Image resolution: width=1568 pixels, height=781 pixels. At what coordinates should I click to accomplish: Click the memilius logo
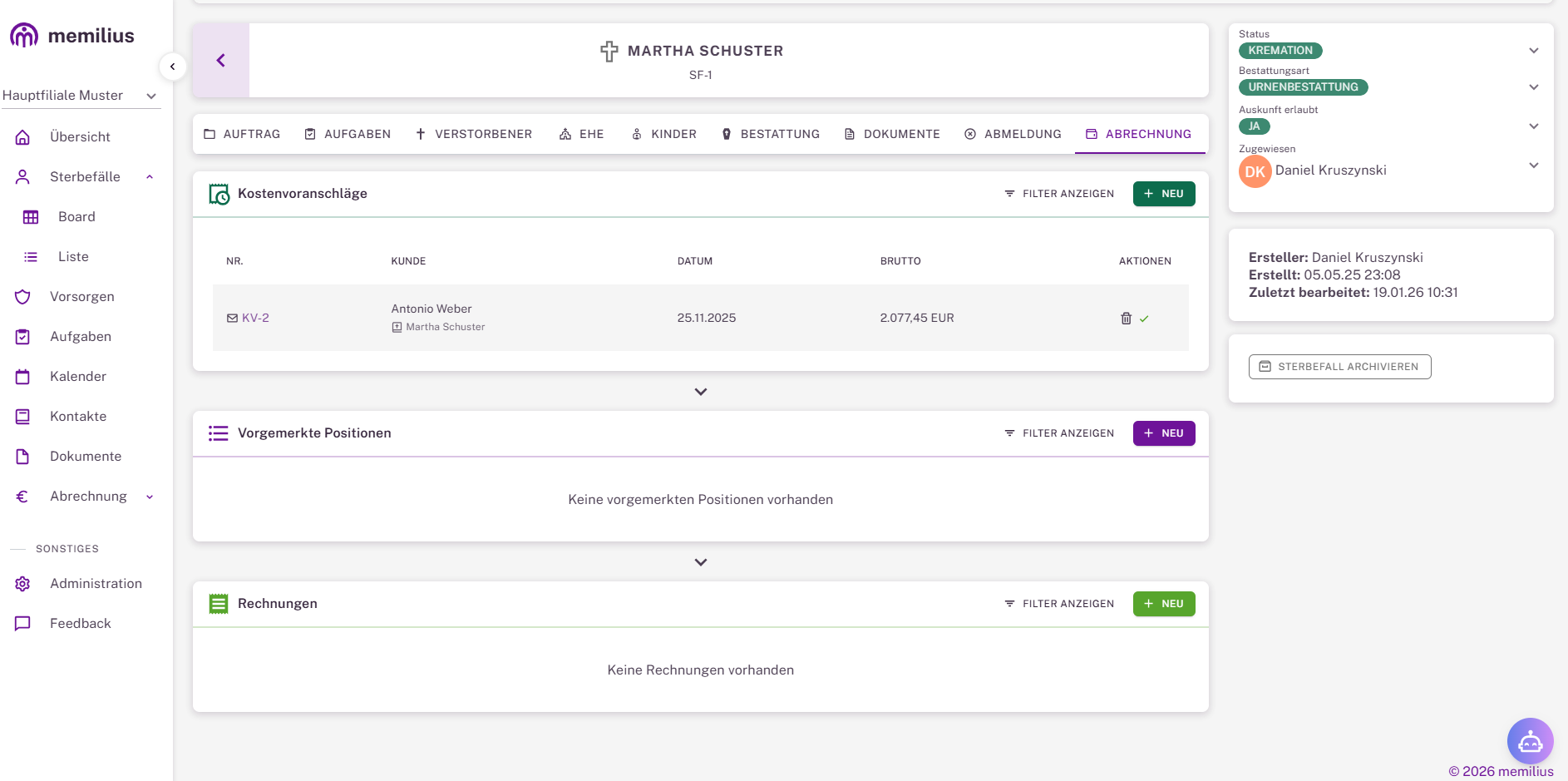(72, 36)
